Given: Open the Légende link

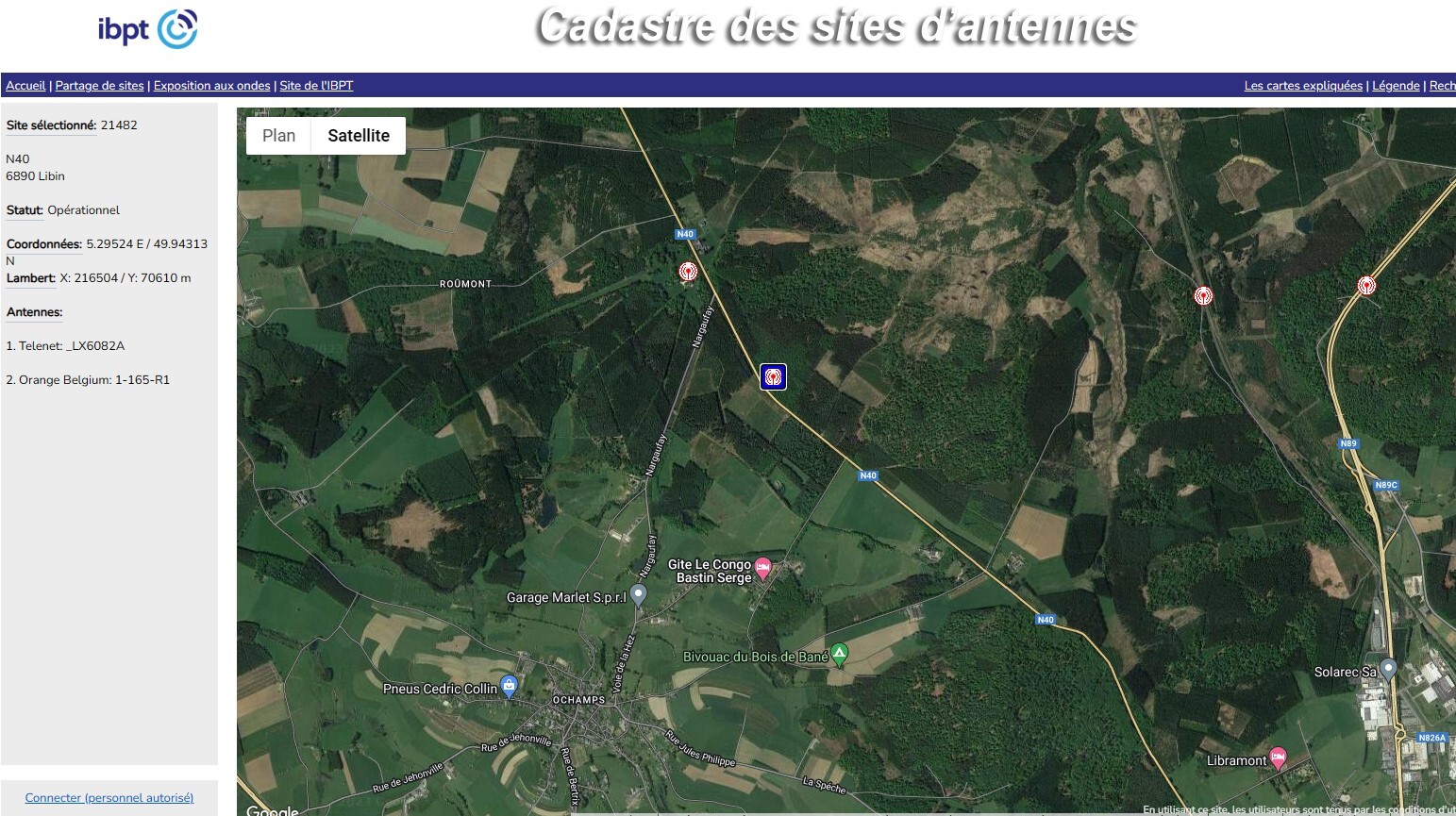Looking at the screenshot, I should [x=1396, y=86].
